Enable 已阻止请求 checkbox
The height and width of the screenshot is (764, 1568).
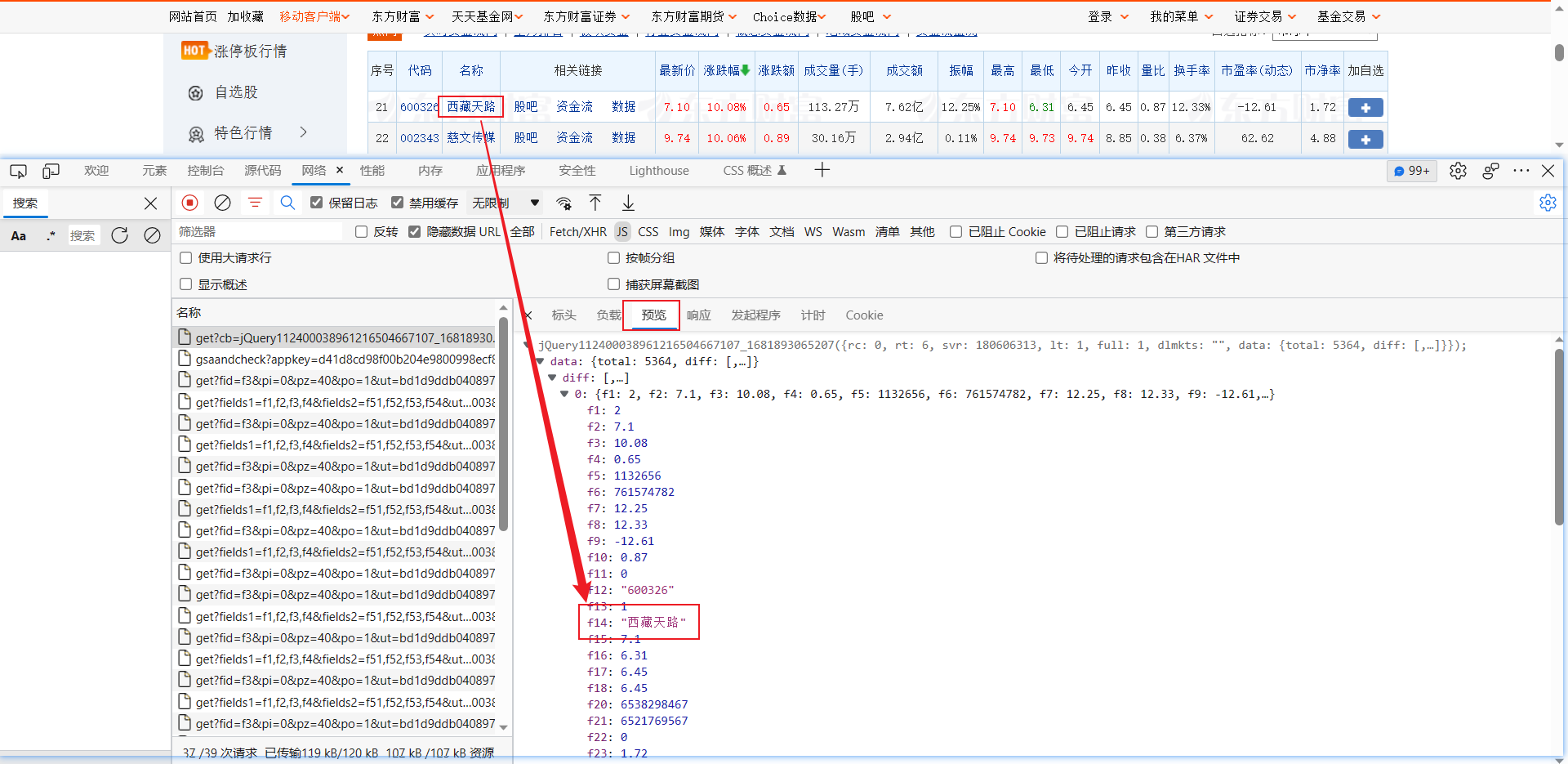[1062, 232]
